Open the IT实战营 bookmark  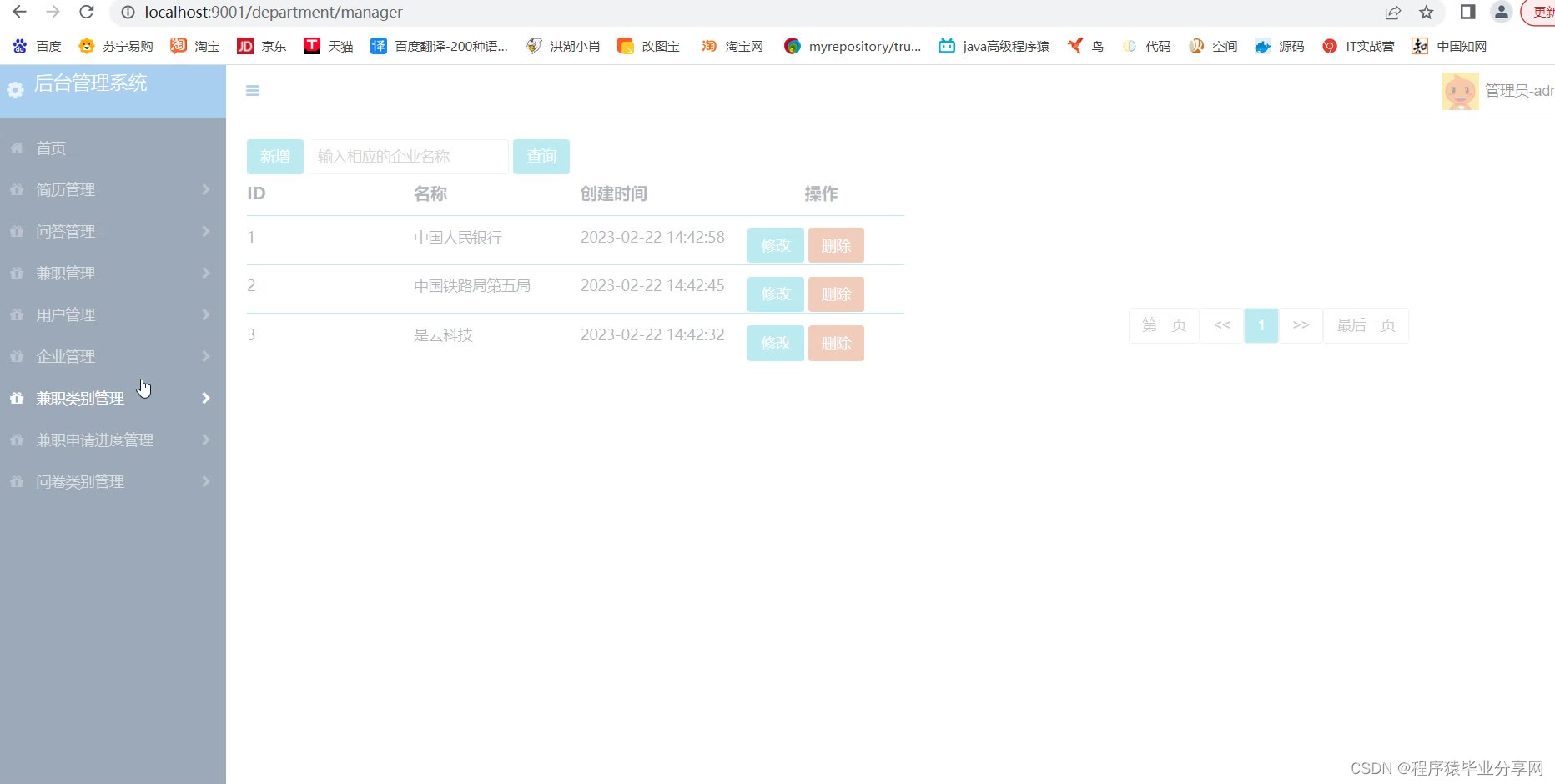click(x=1357, y=46)
